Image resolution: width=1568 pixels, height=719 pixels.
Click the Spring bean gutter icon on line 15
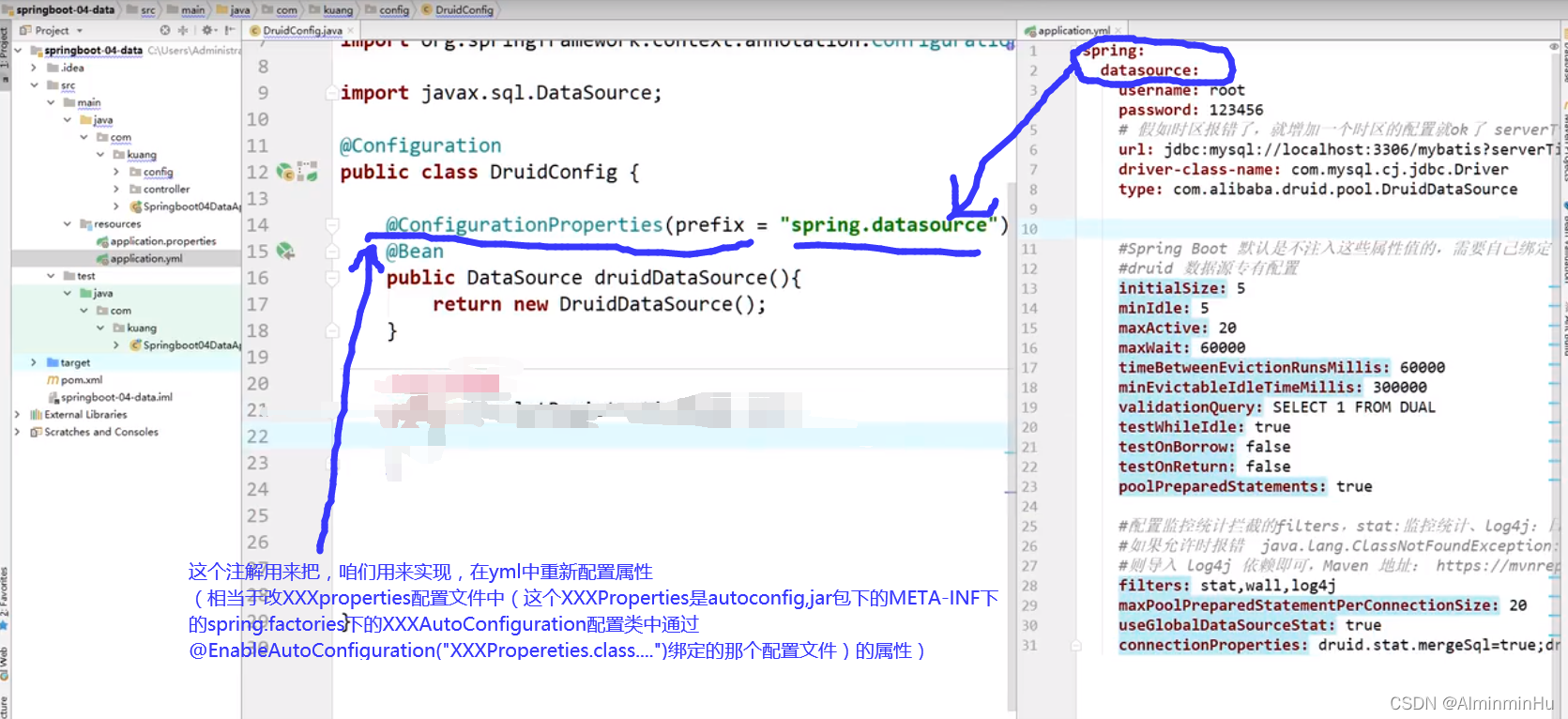coord(285,251)
